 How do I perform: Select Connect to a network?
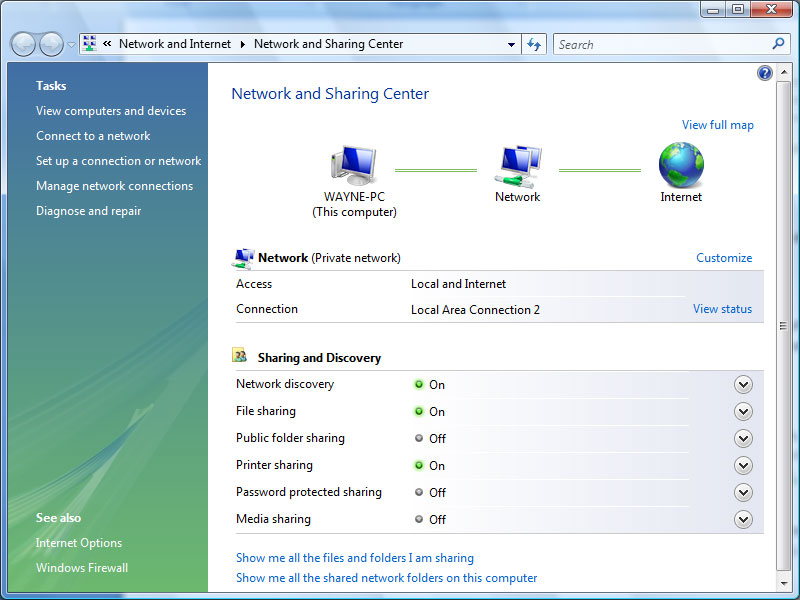click(93, 136)
